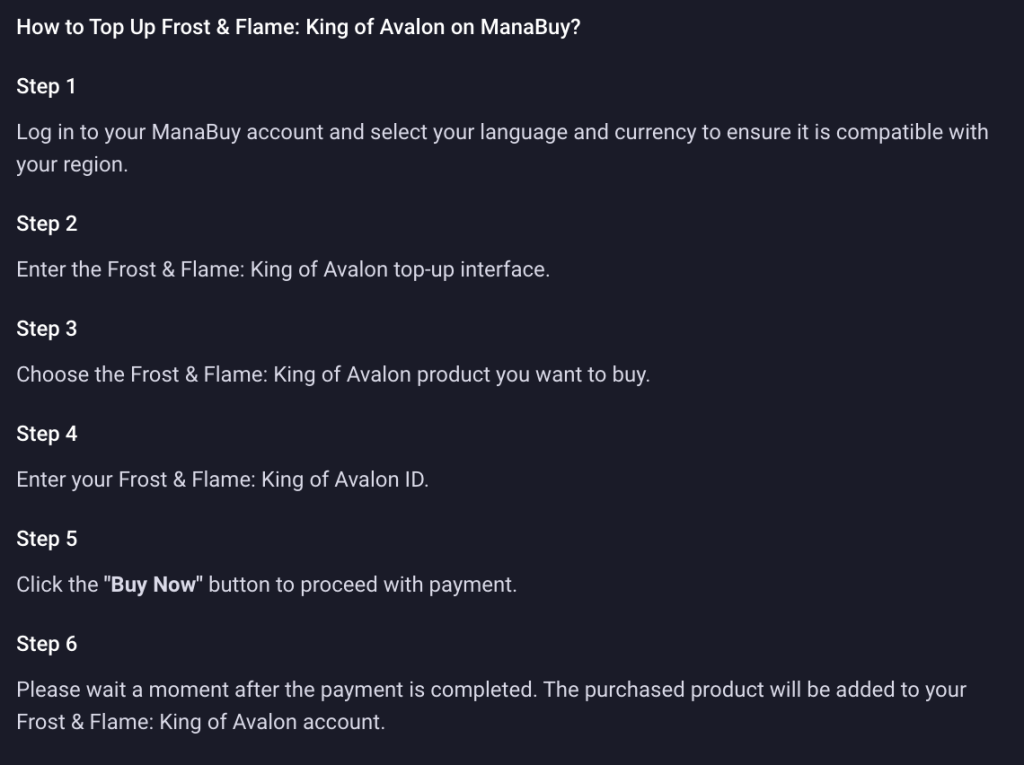Click the "your region." text line
Screen dimensions: 1024x765
(x=72, y=165)
